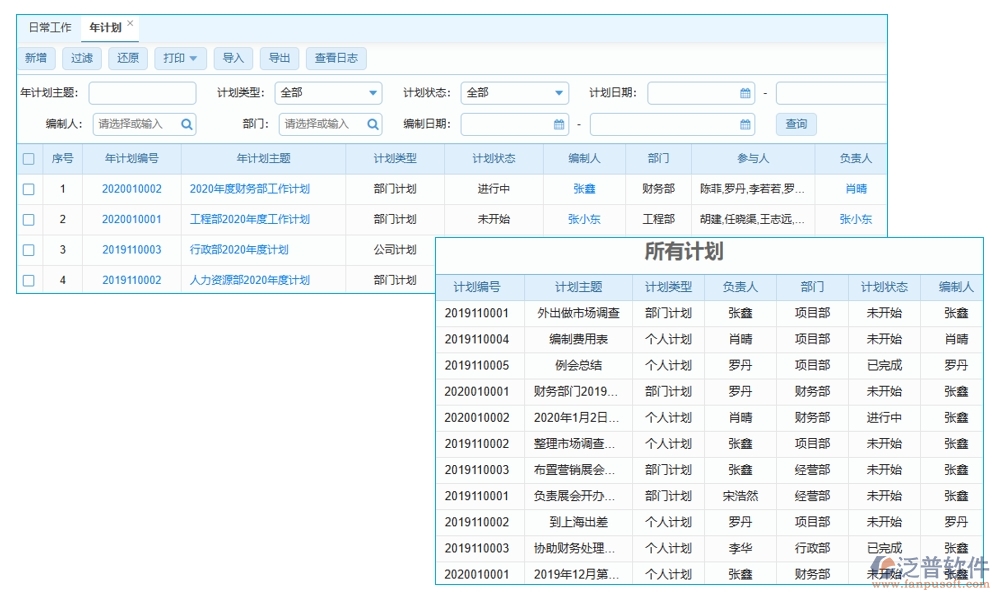Click the 新增 button to add a plan
The width and height of the screenshot is (1000, 600).
click(x=35, y=58)
